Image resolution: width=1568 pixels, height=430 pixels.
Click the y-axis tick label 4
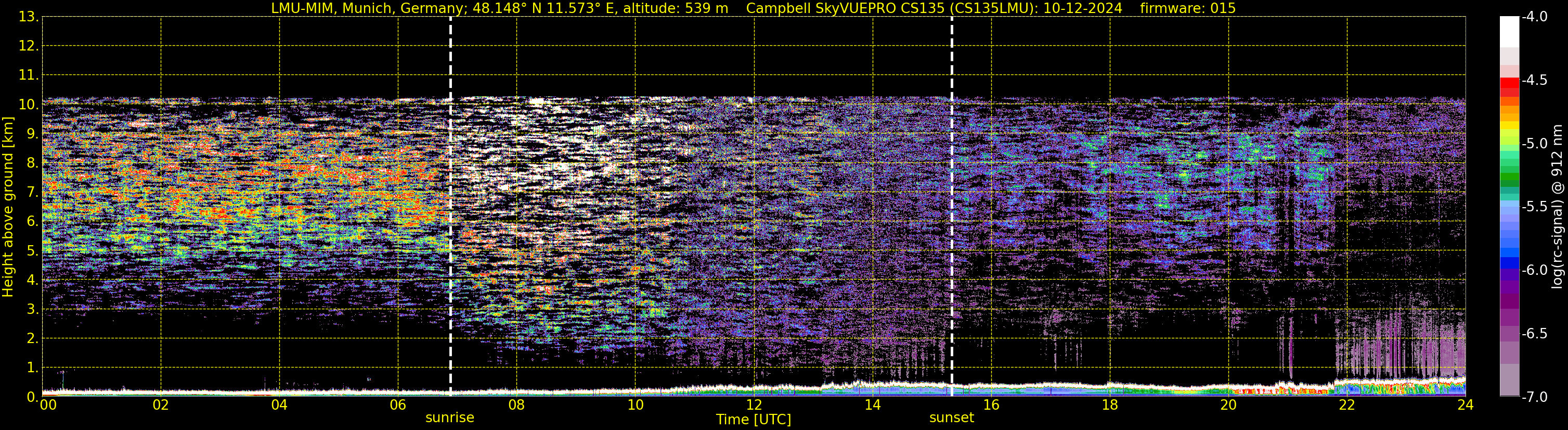[x=32, y=280]
